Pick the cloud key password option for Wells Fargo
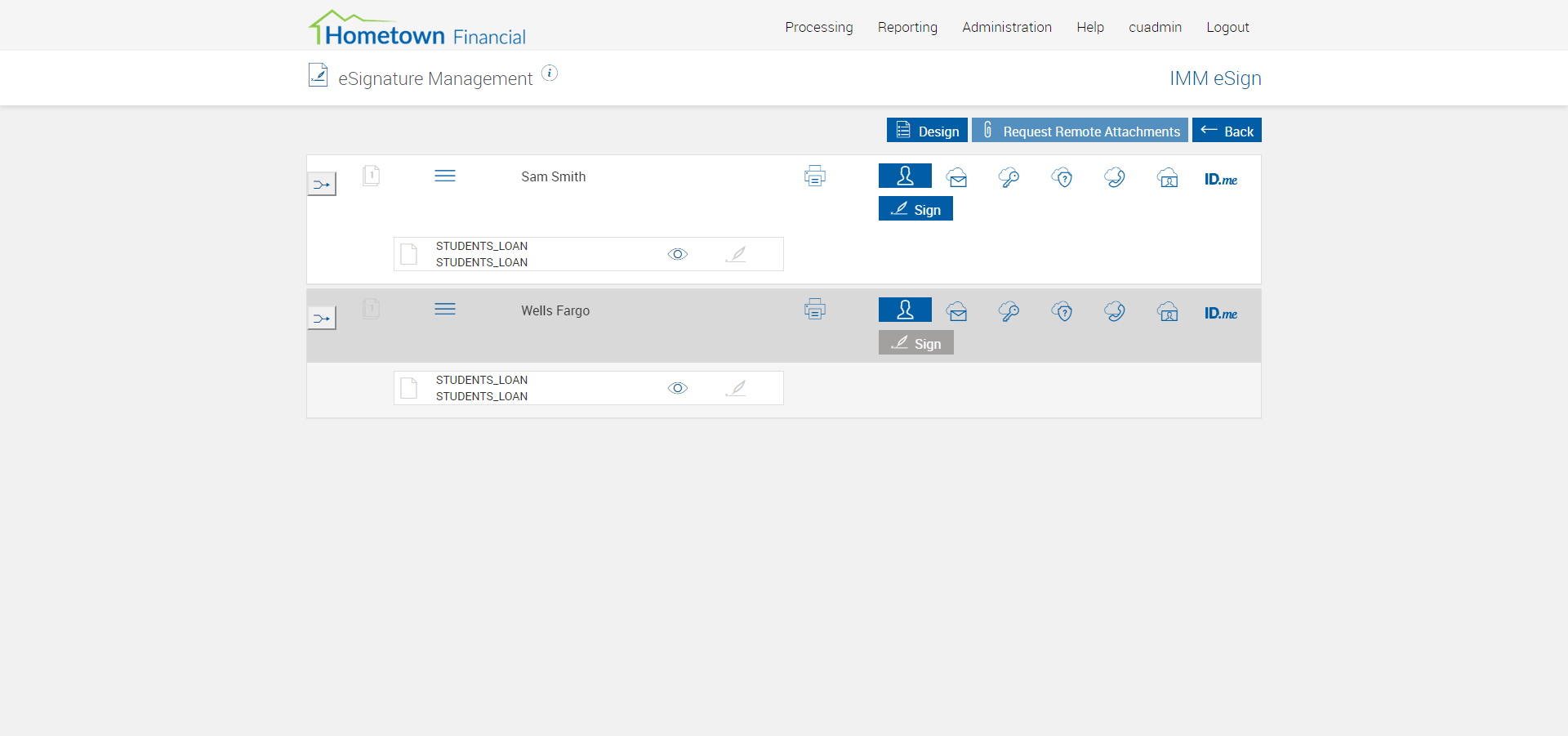1568x736 pixels. click(1009, 311)
